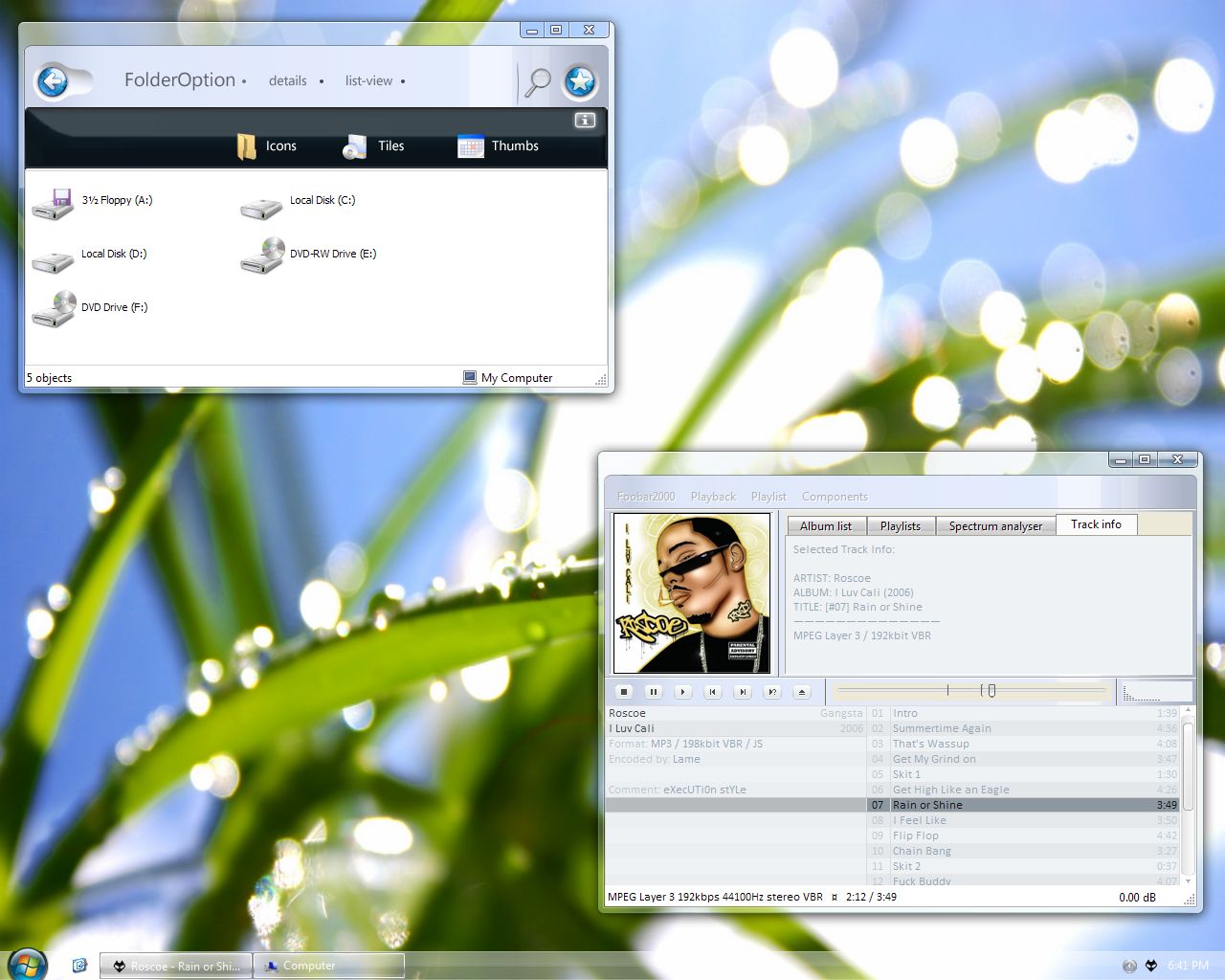The image size is (1225, 980).
Task: Select track 09 Flip Flop
Action: (1024, 835)
